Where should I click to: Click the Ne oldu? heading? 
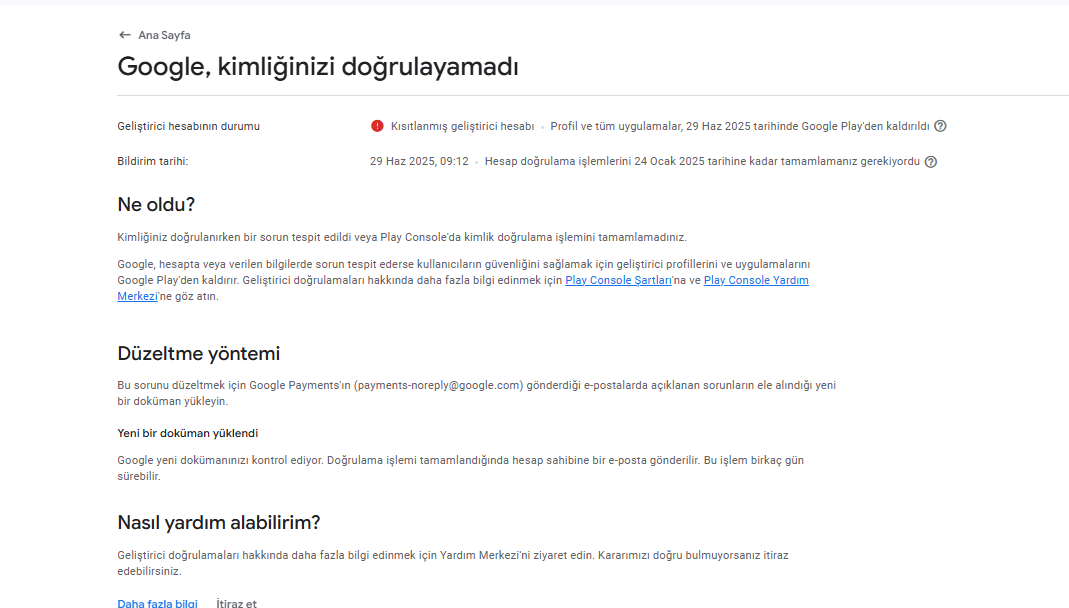tap(156, 204)
